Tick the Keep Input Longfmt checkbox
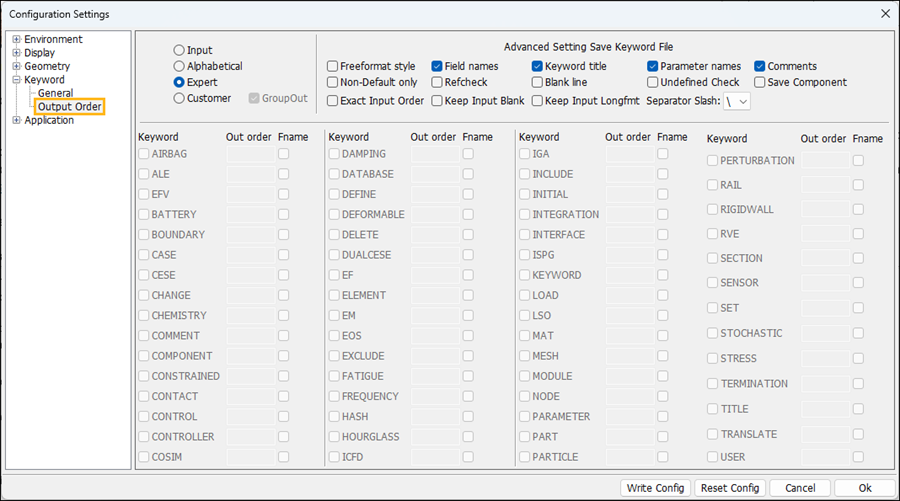 click(538, 101)
